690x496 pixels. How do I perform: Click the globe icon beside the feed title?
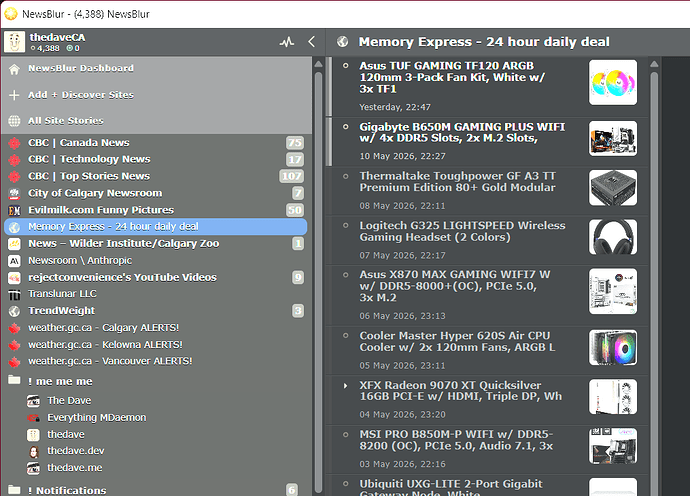[342, 42]
